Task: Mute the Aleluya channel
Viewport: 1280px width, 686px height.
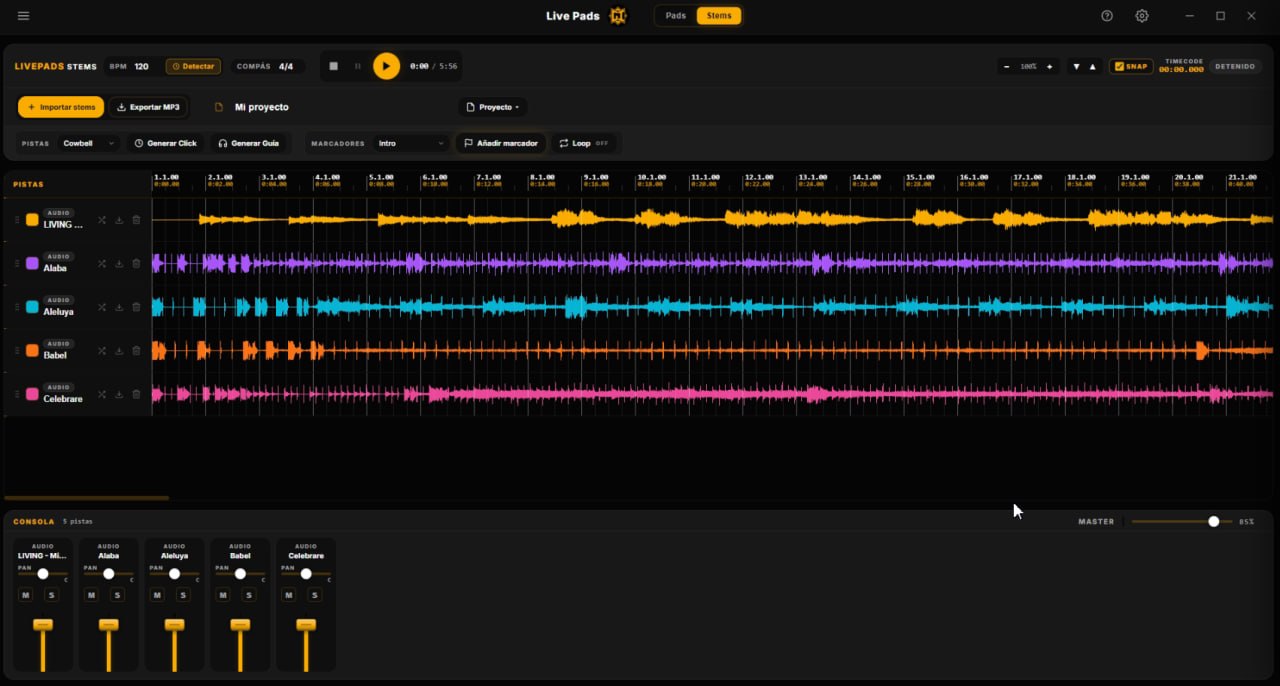Action: (157, 595)
